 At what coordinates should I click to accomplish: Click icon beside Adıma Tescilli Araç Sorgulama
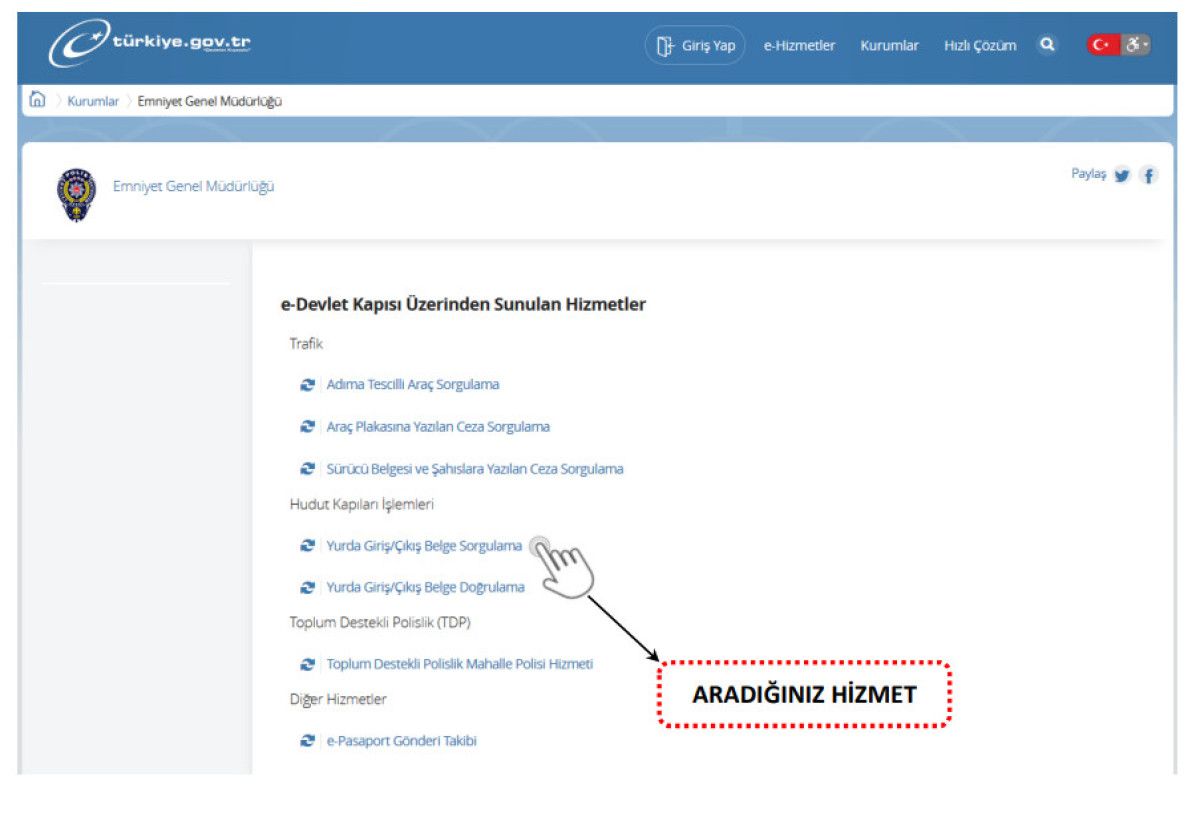[x=308, y=385]
